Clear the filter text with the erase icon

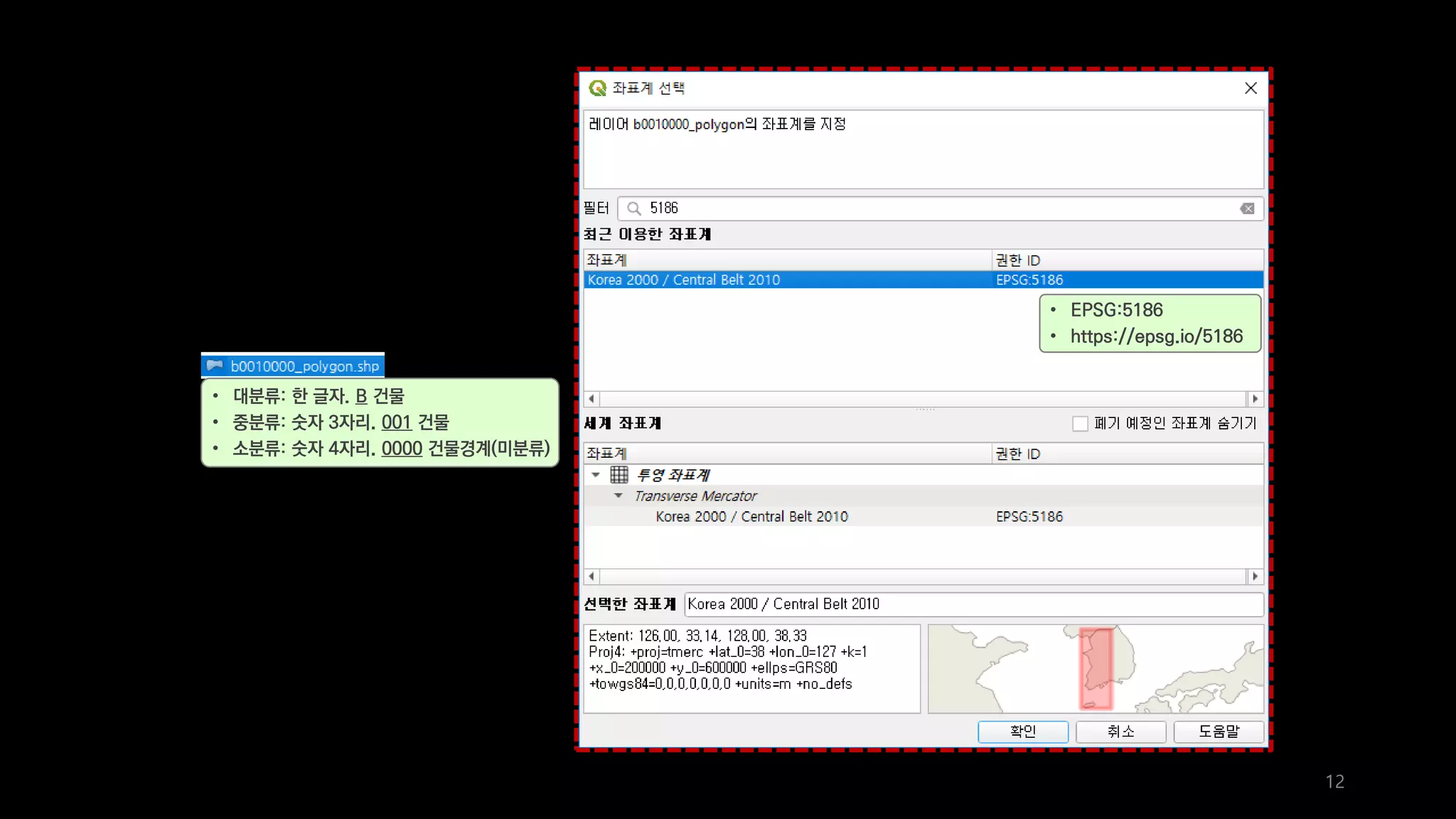coord(1247,208)
